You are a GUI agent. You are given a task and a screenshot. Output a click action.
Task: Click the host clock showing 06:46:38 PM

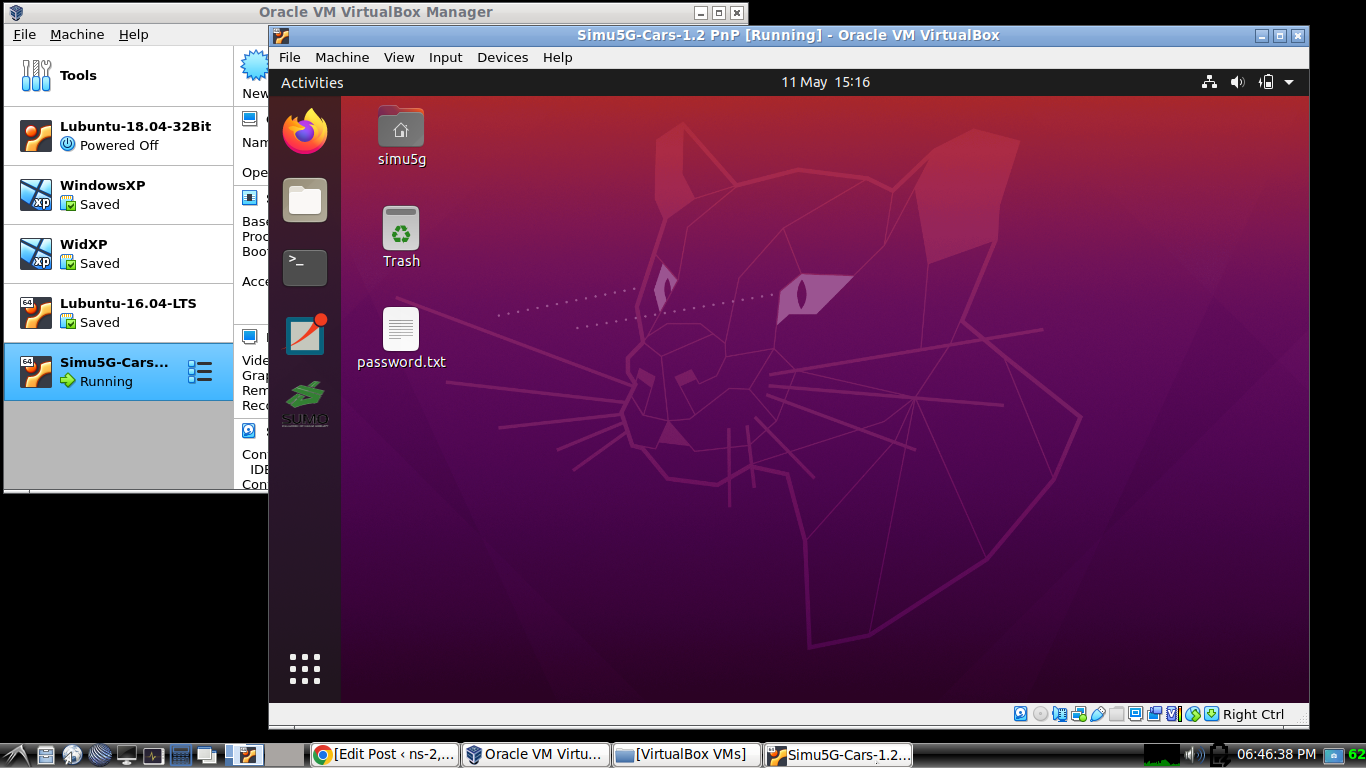tap(1276, 754)
